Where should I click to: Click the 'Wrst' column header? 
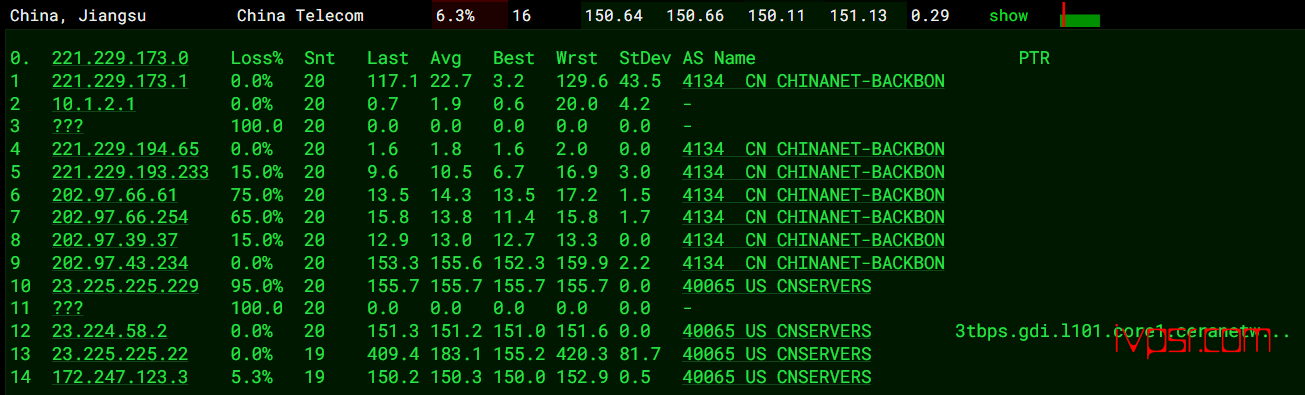coord(576,58)
